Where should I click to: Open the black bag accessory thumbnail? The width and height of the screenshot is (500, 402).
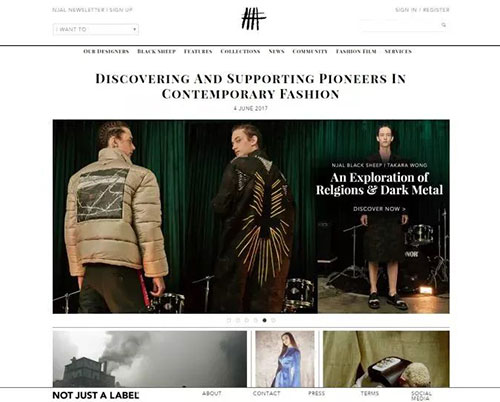(x=386, y=359)
